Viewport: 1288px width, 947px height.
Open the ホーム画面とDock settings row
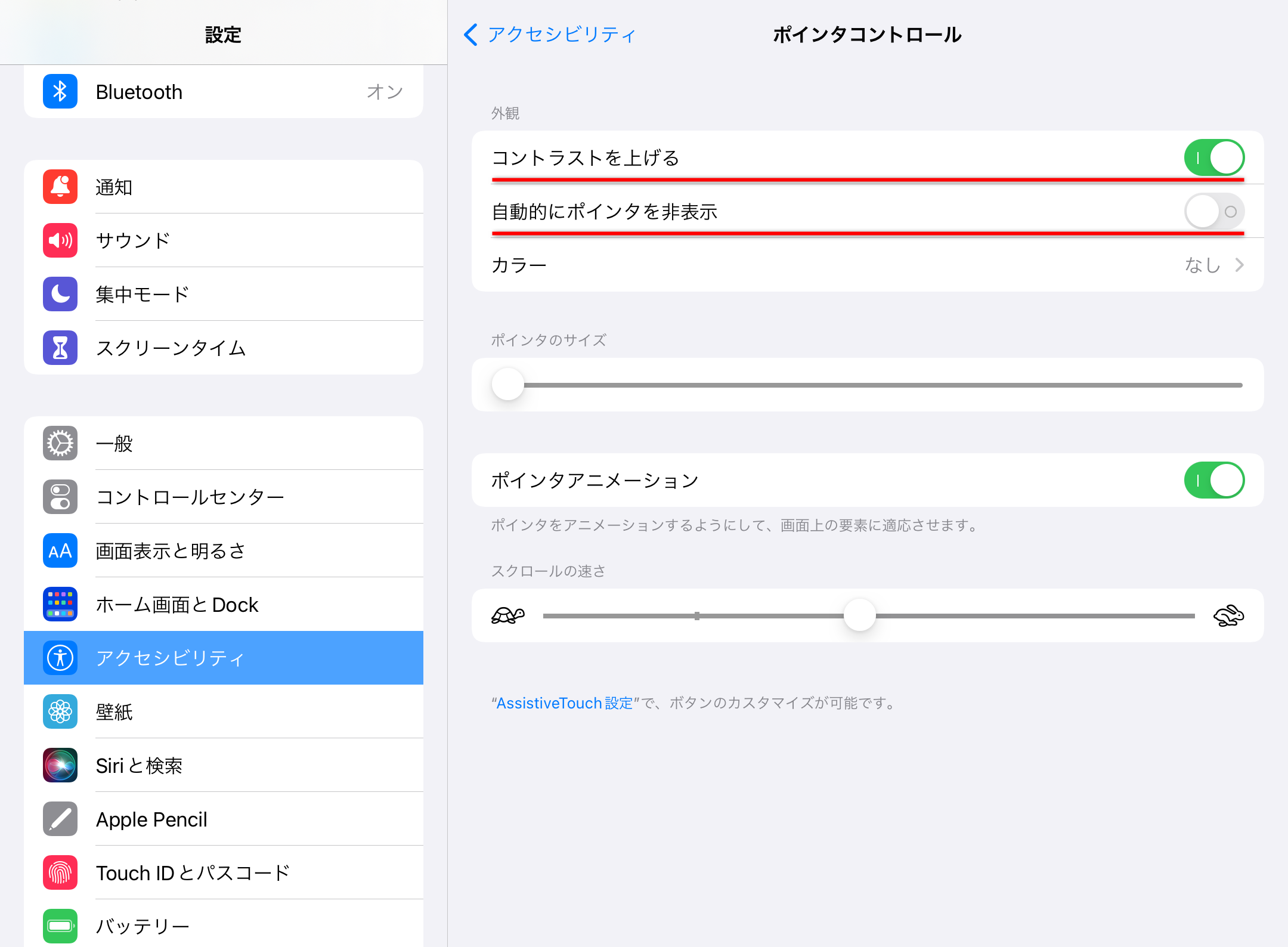click(224, 604)
